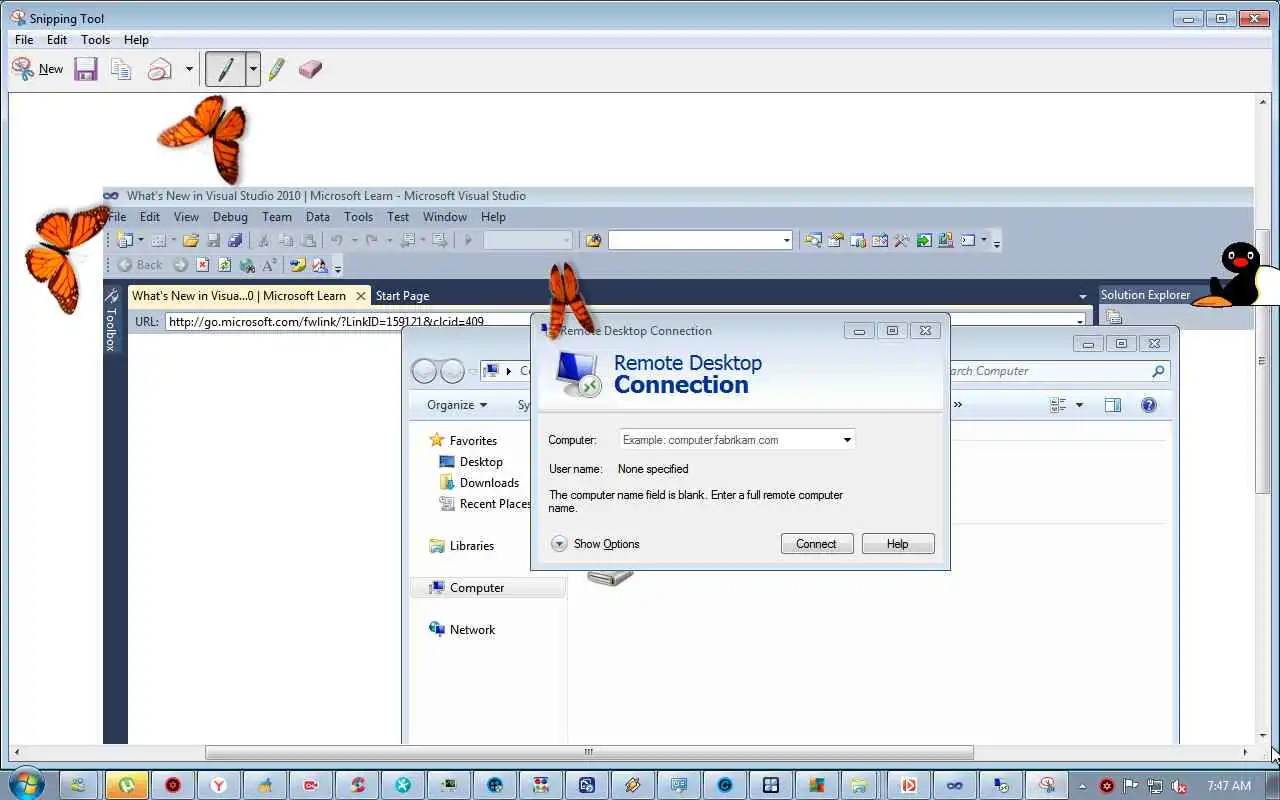Select Downloads in the Explorer sidebar
This screenshot has width=1280, height=800.
(479, 483)
